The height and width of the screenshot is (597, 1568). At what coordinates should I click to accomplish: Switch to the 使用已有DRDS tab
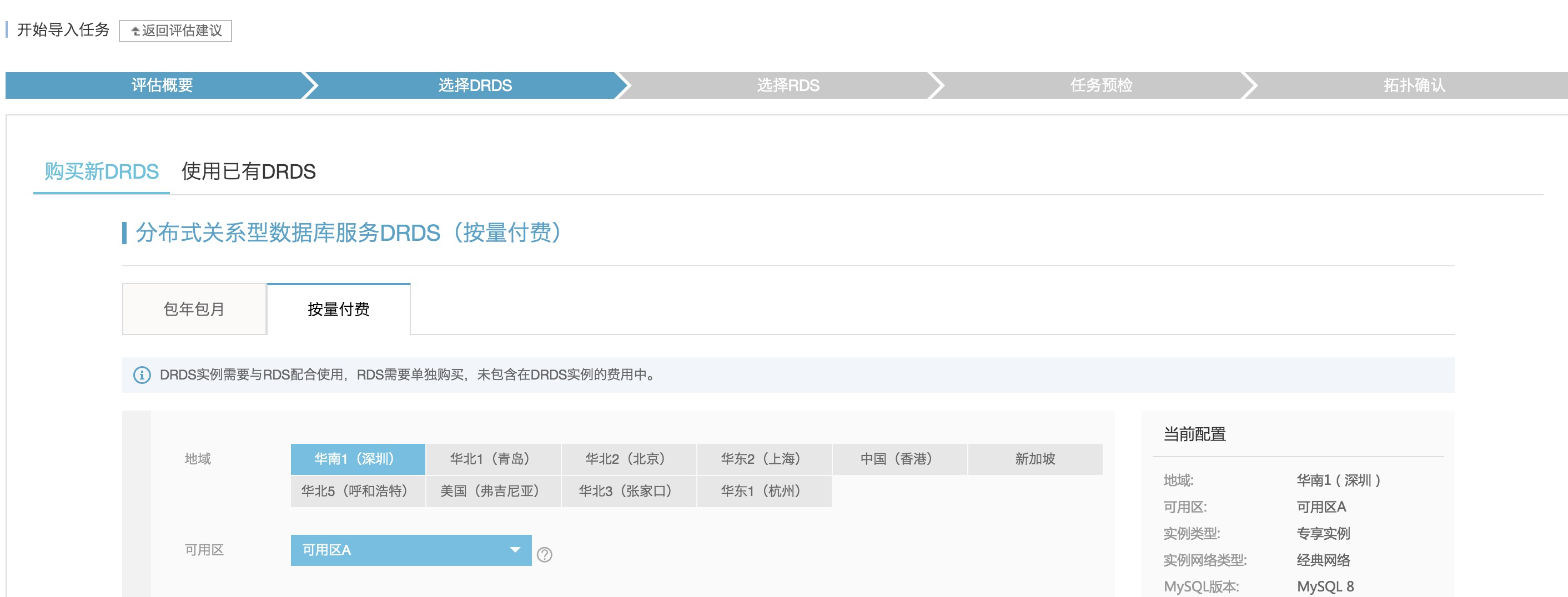click(x=248, y=171)
